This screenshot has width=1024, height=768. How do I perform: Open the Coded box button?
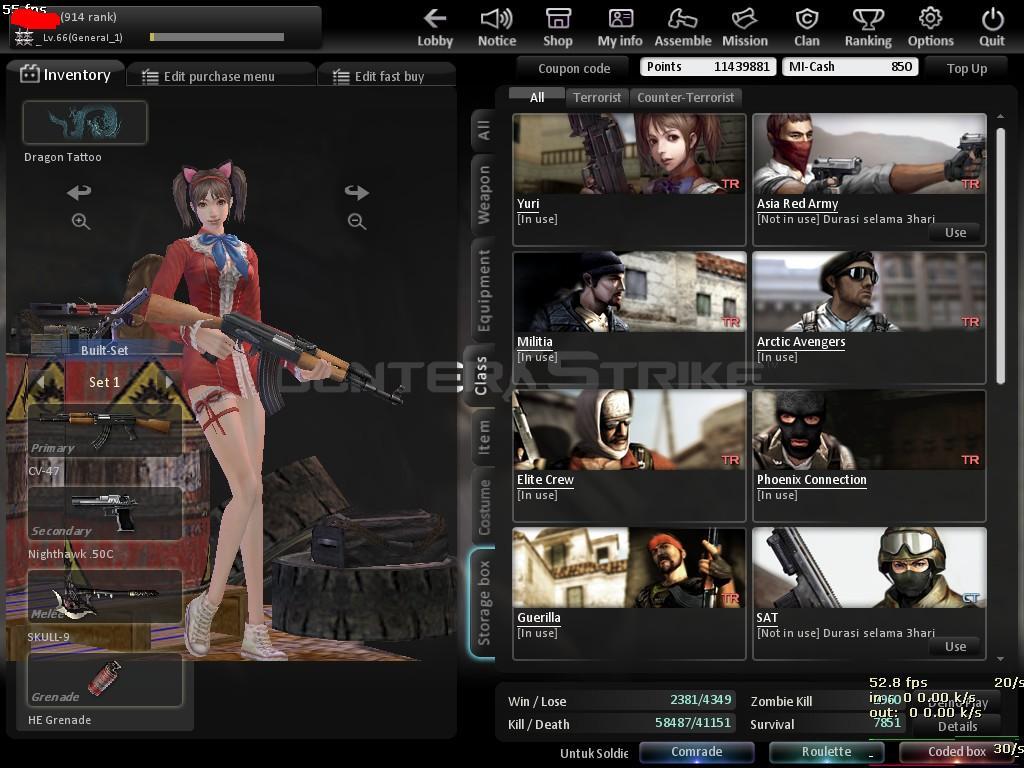point(957,752)
